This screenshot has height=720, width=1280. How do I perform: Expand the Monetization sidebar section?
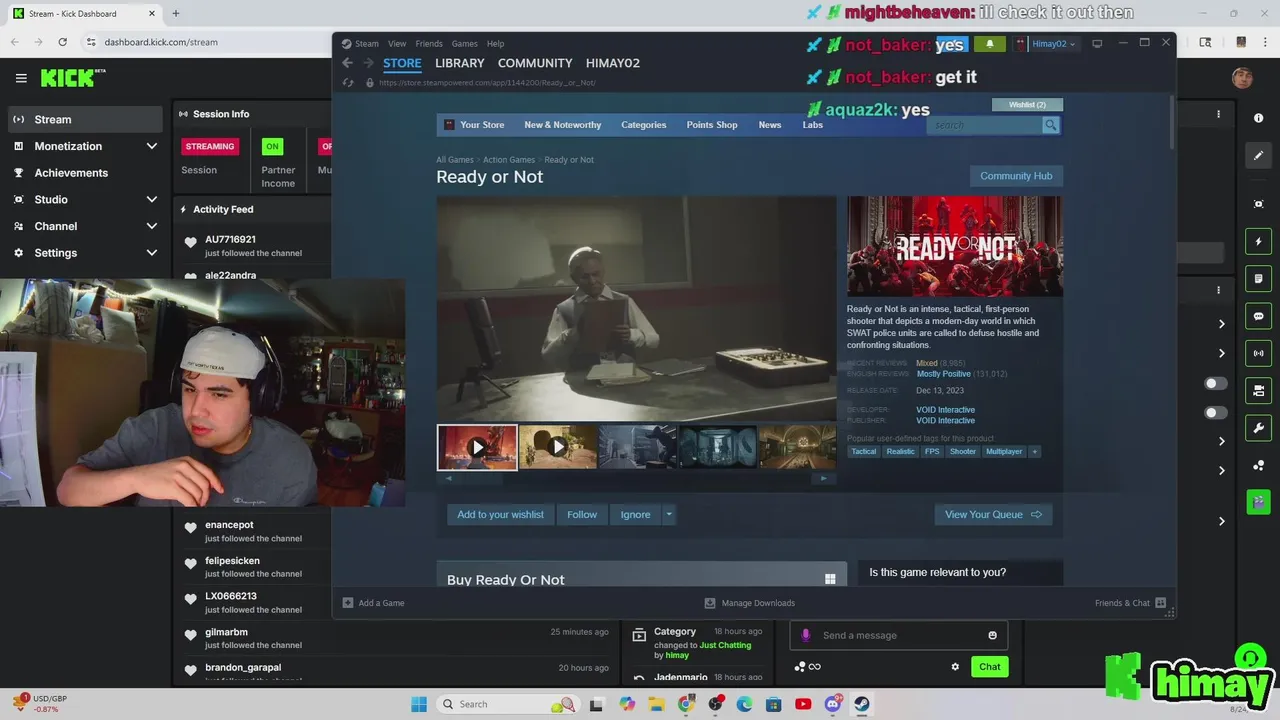coord(152,146)
